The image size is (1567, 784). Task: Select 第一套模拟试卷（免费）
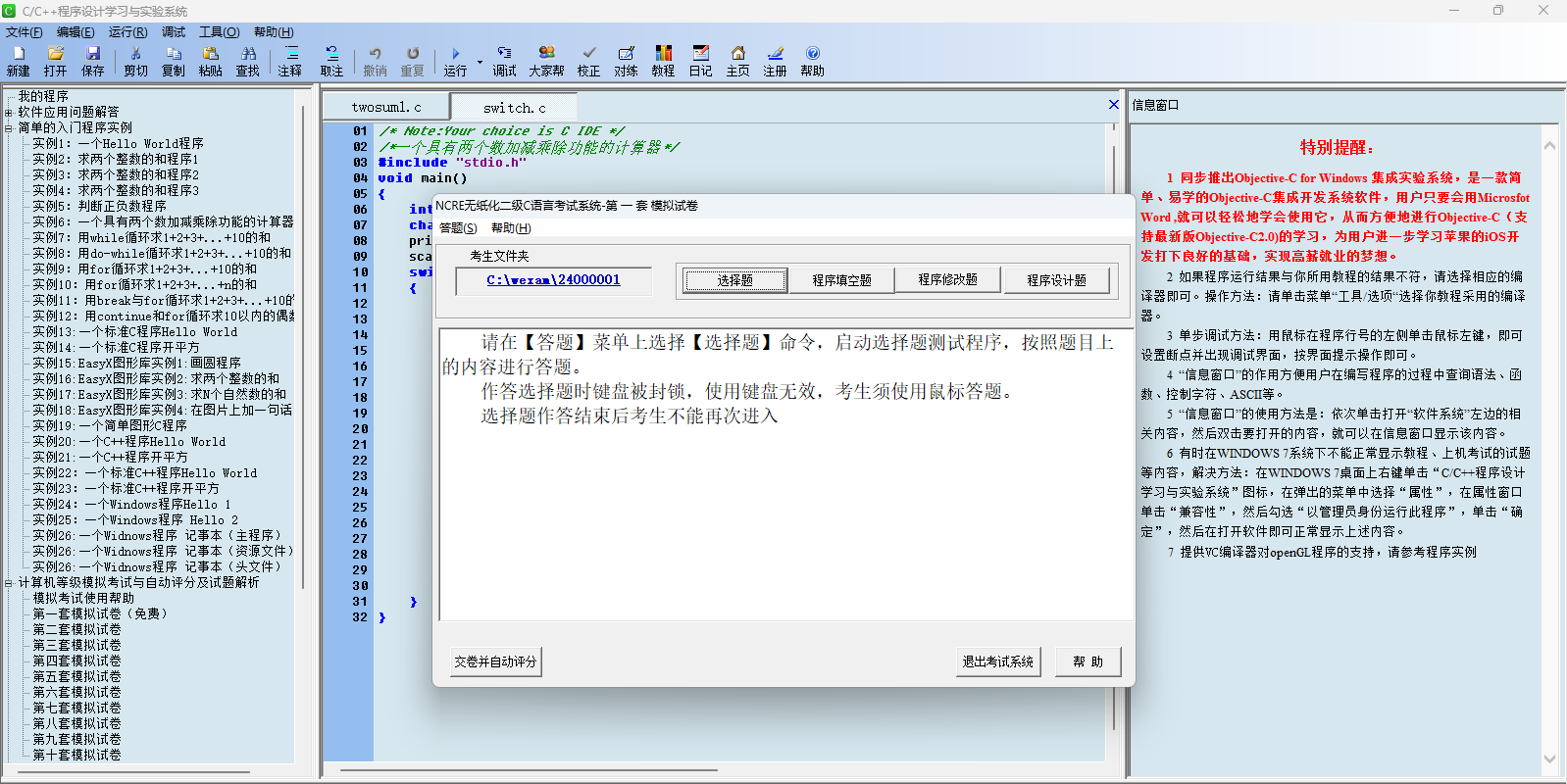point(102,613)
